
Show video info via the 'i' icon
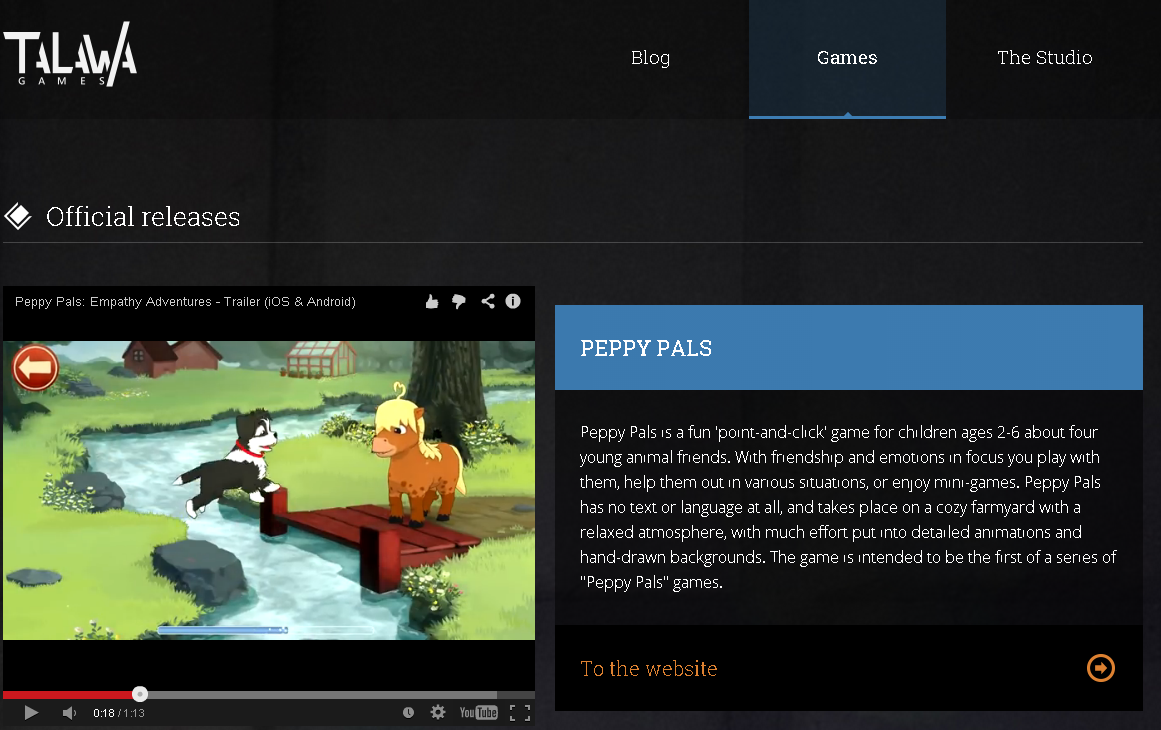(x=513, y=301)
